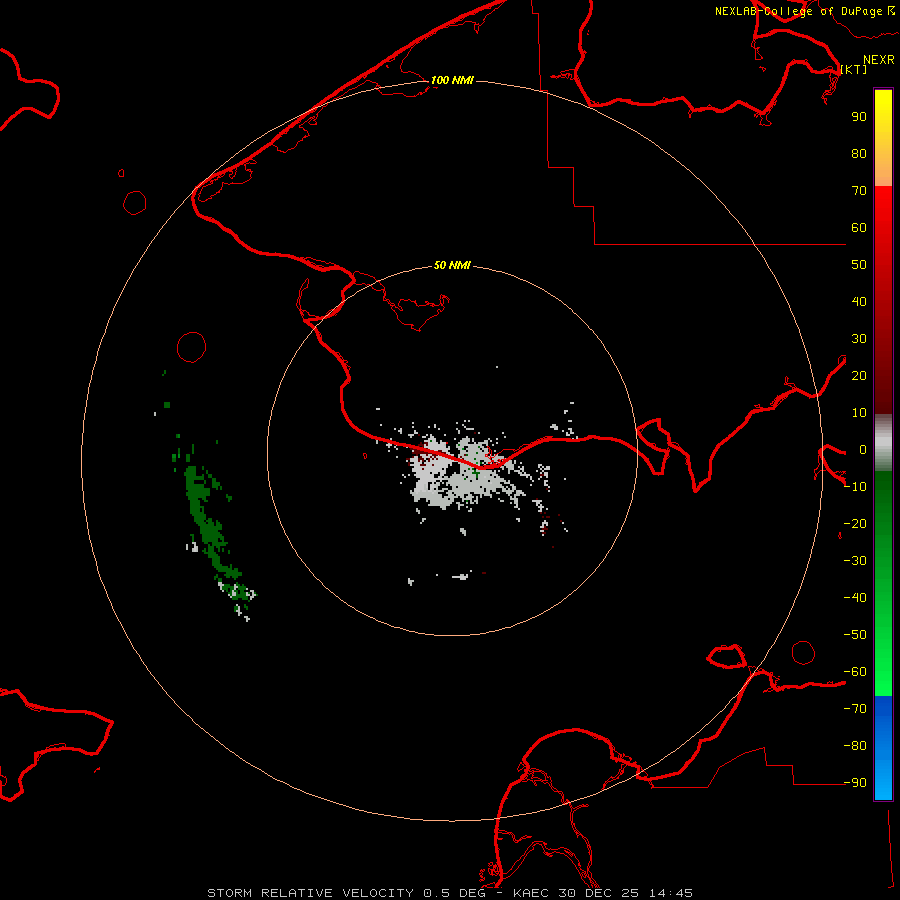Click the -10 value on the velocity scale
The height and width of the screenshot is (900, 900).
click(x=855, y=487)
